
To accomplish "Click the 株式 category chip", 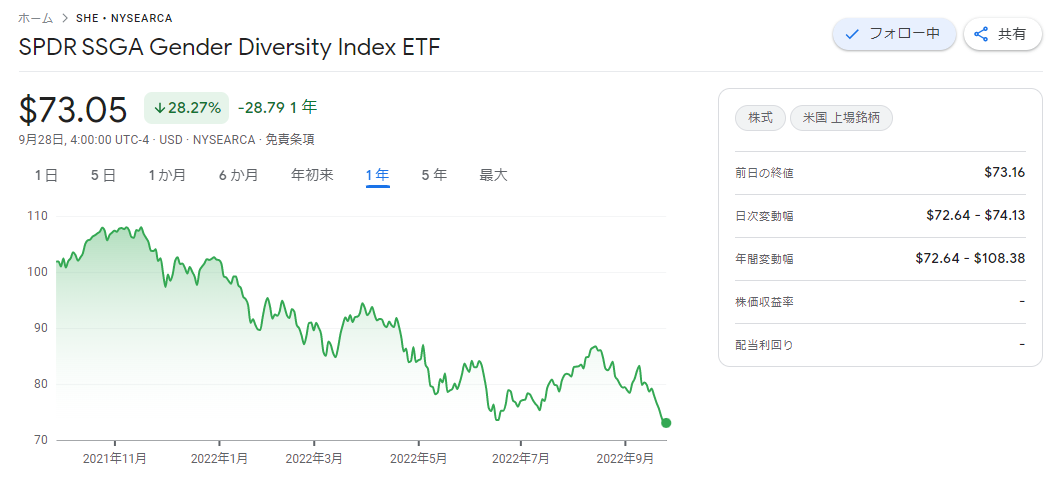I will [x=760, y=118].
